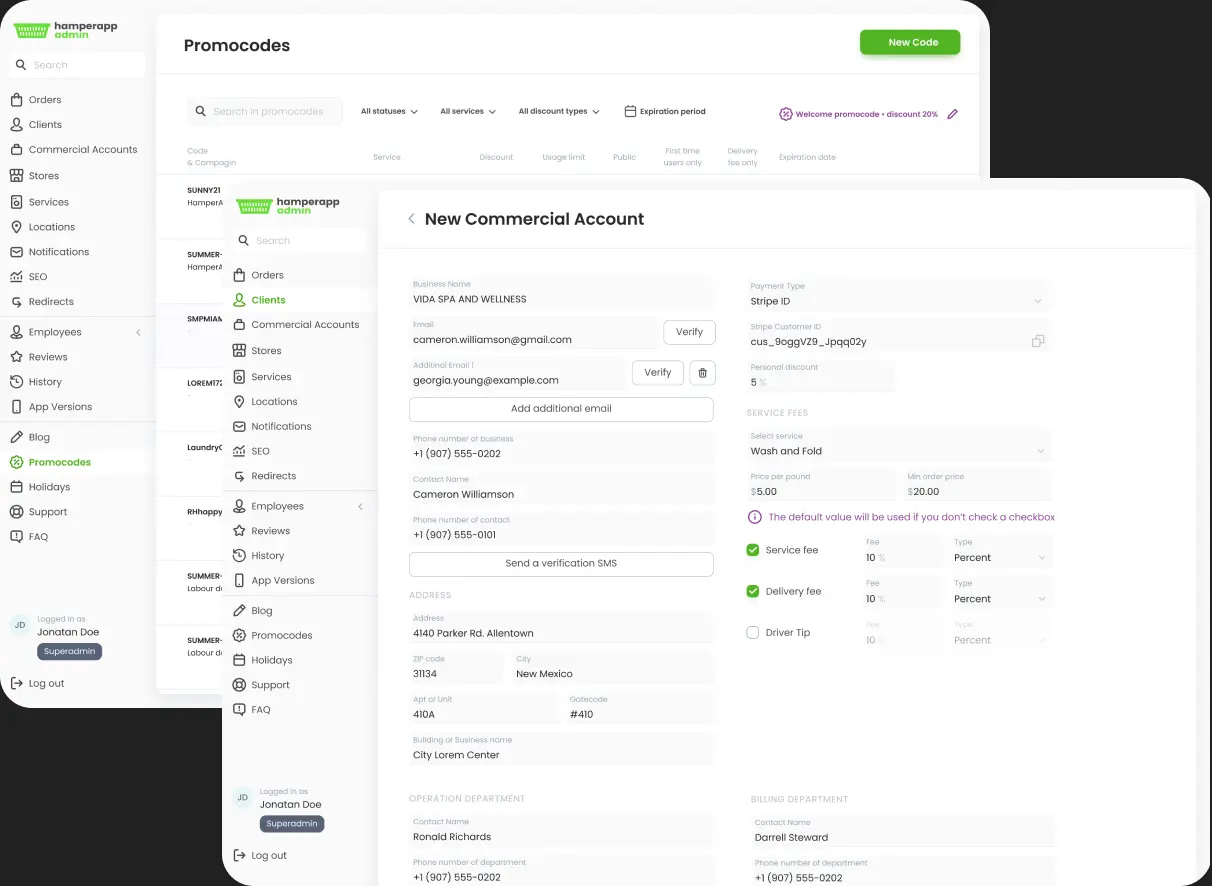Open All statuses filter dropdown
Image resolution: width=1212 pixels, height=886 pixels.
pyautogui.click(x=389, y=111)
